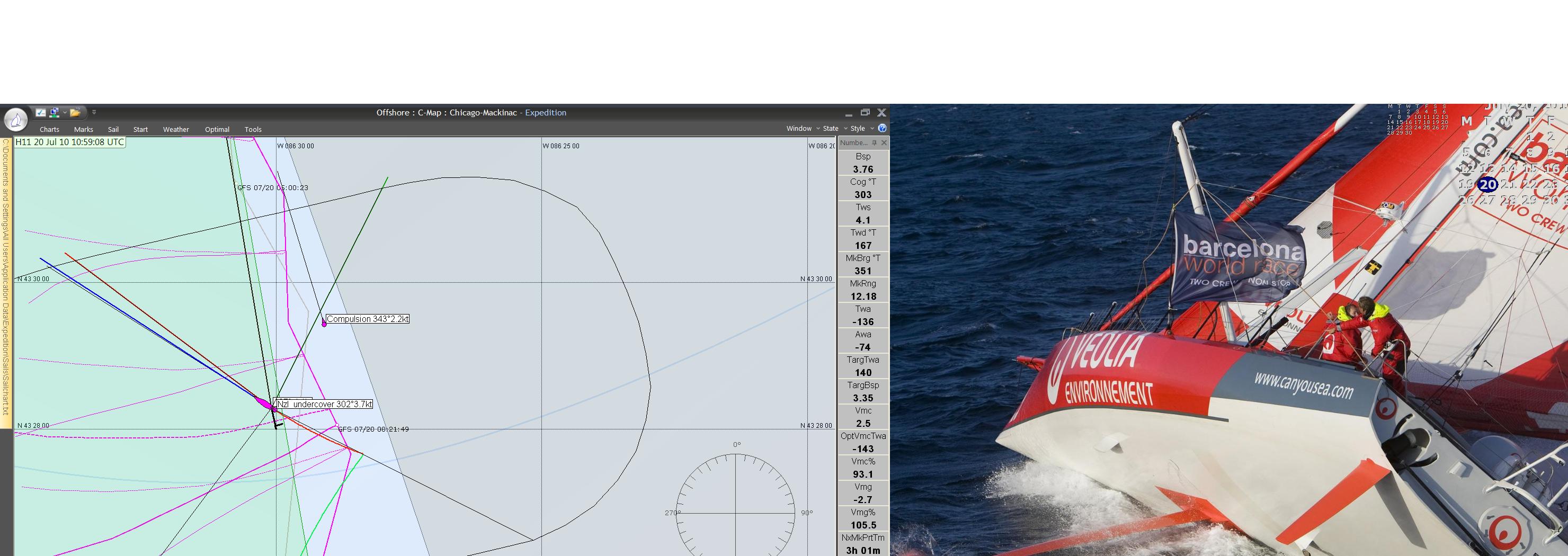Click the TargBsp label

(x=863, y=385)
